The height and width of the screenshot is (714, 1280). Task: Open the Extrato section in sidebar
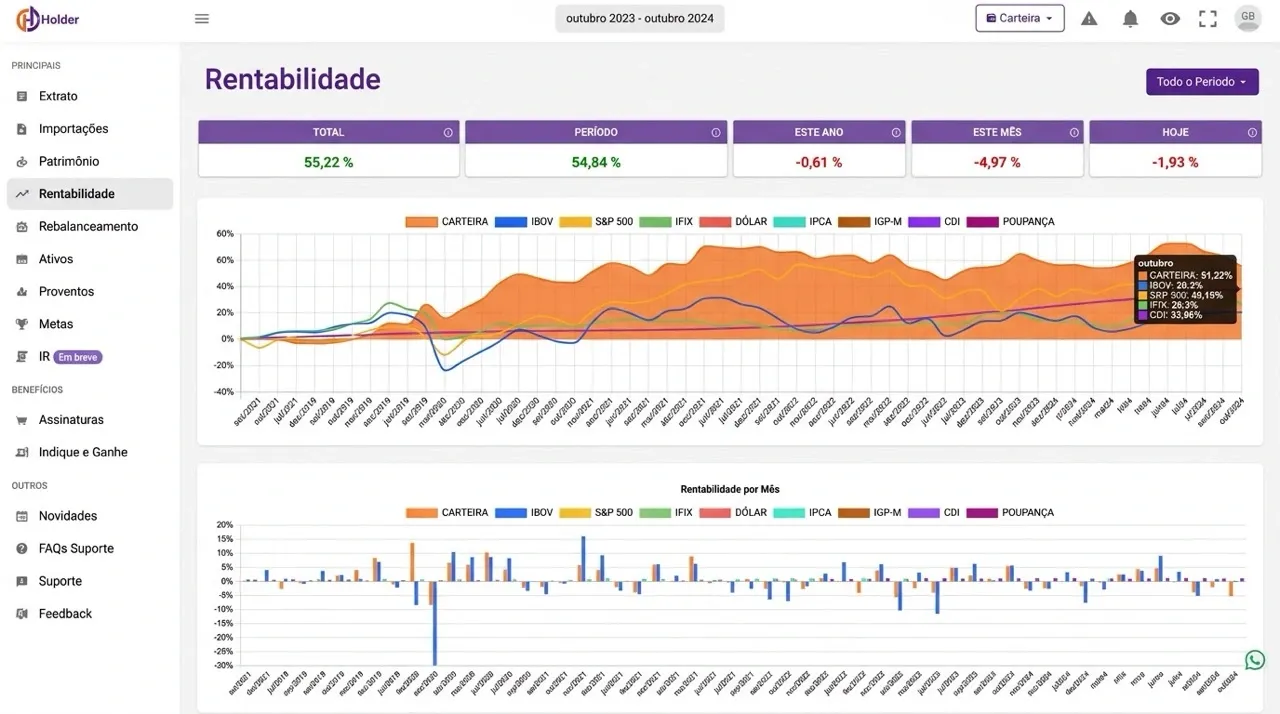click(58, 95)
